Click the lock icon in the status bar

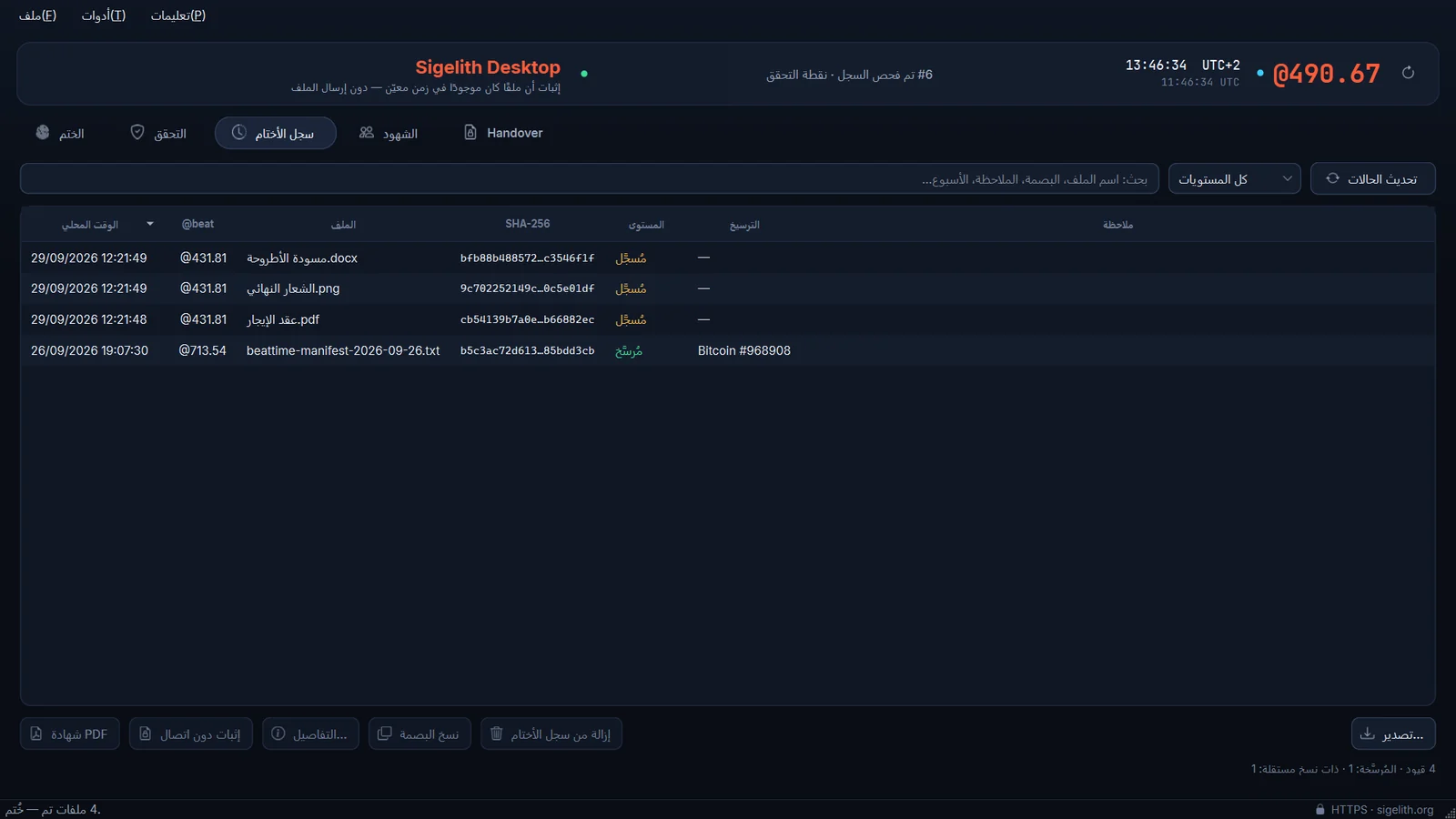point(1320,810)
